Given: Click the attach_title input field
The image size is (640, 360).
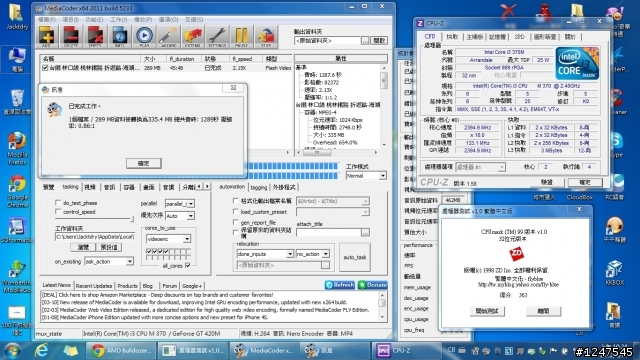Looking at the screenshot, I should pos(328,232).
